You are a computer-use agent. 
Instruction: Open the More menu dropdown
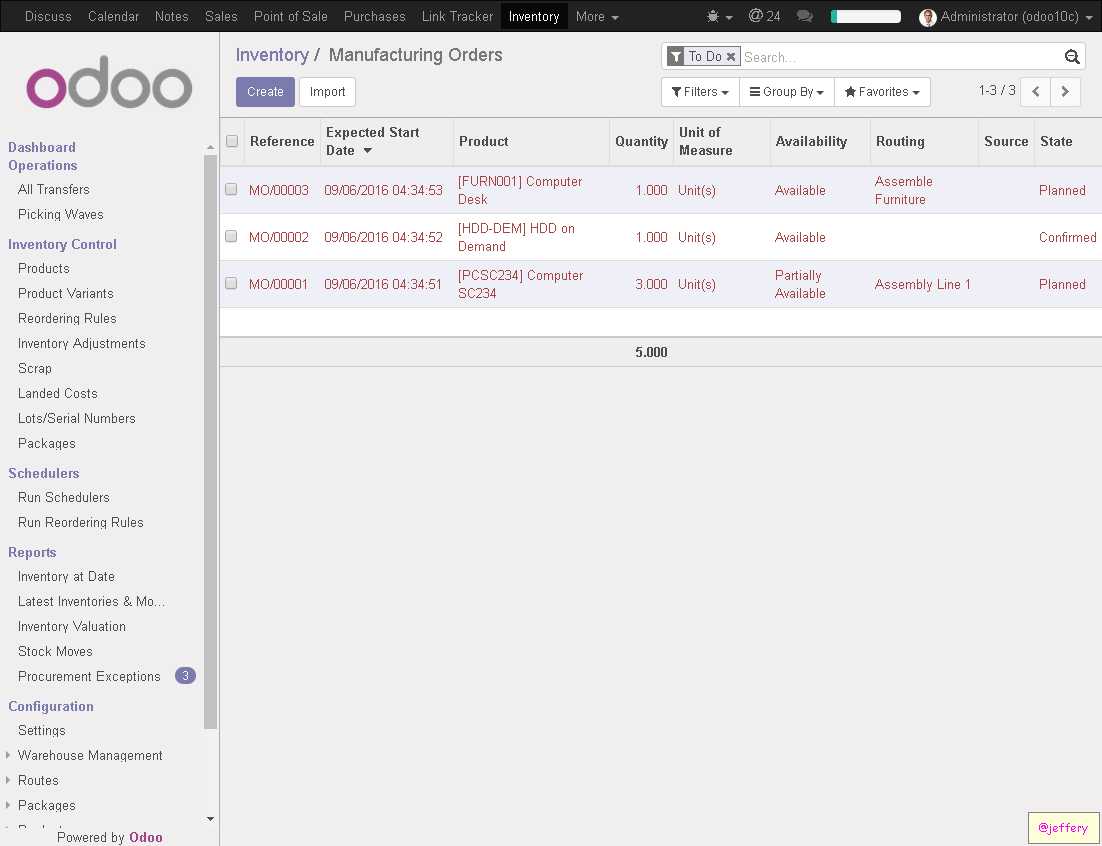(597, 16)
